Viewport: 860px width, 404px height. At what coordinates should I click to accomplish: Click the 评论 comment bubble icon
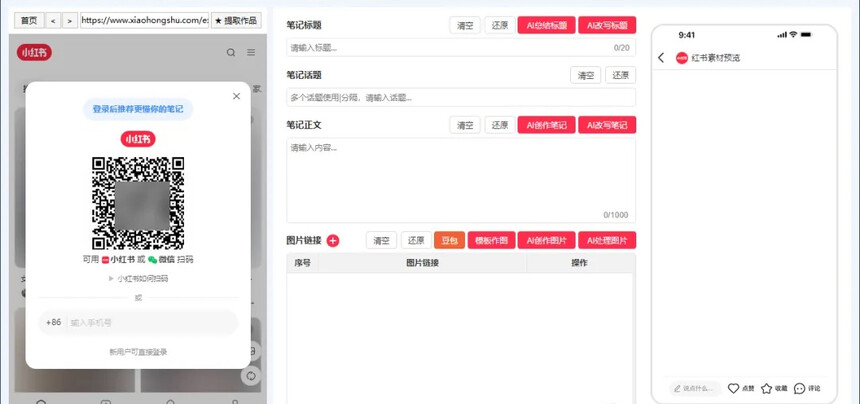[x=799, y=388]
